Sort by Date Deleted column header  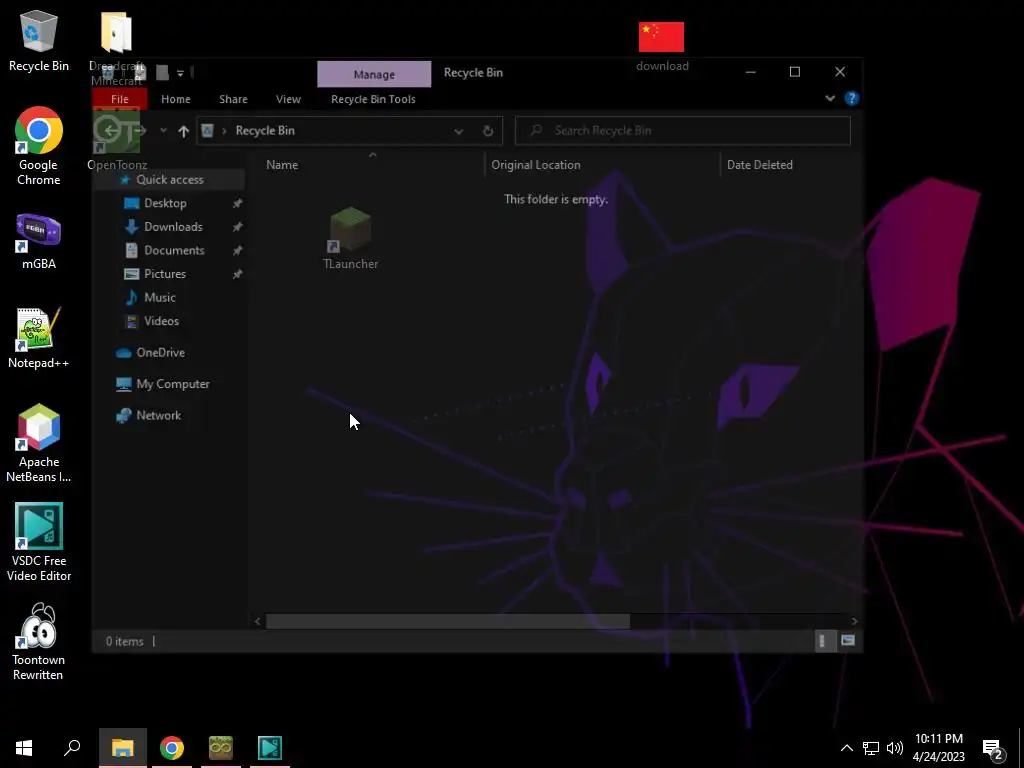tap(791, 165)
